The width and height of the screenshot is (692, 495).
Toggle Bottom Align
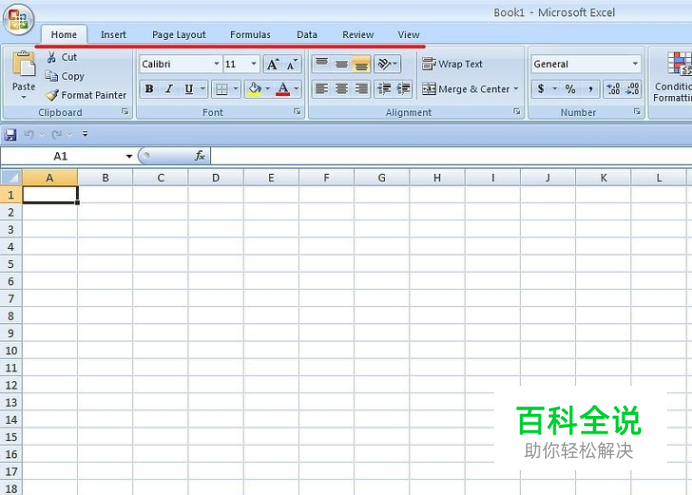(x=361, y=64)
